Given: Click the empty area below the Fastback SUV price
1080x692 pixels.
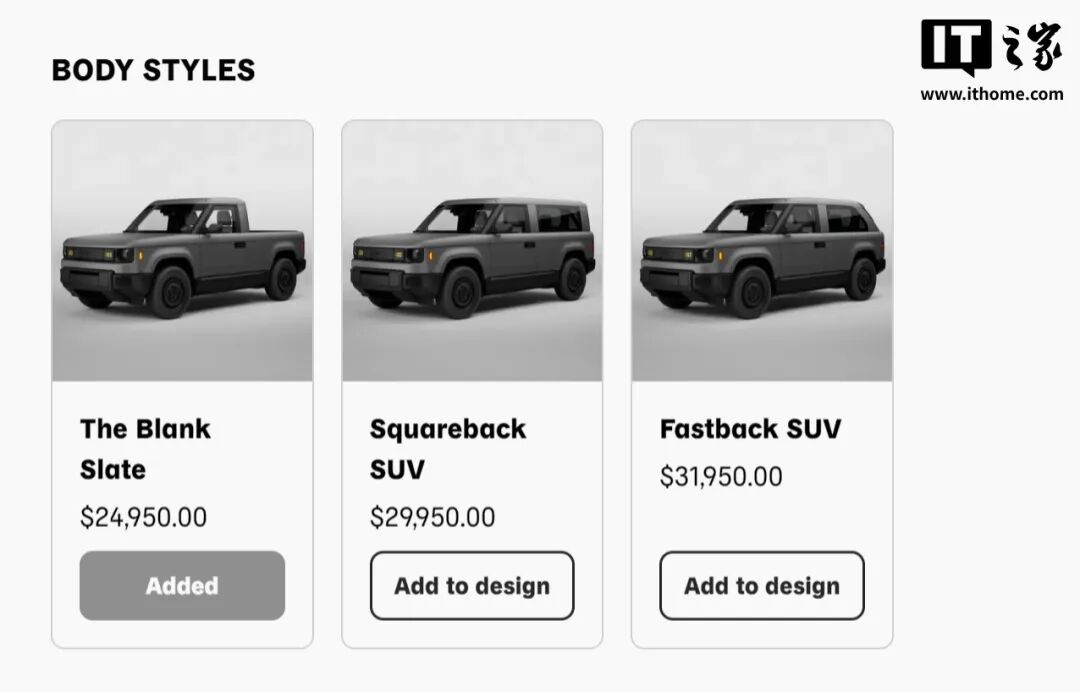Looking at the screenshot, I should pyautogui.click(x=762, y=520).
